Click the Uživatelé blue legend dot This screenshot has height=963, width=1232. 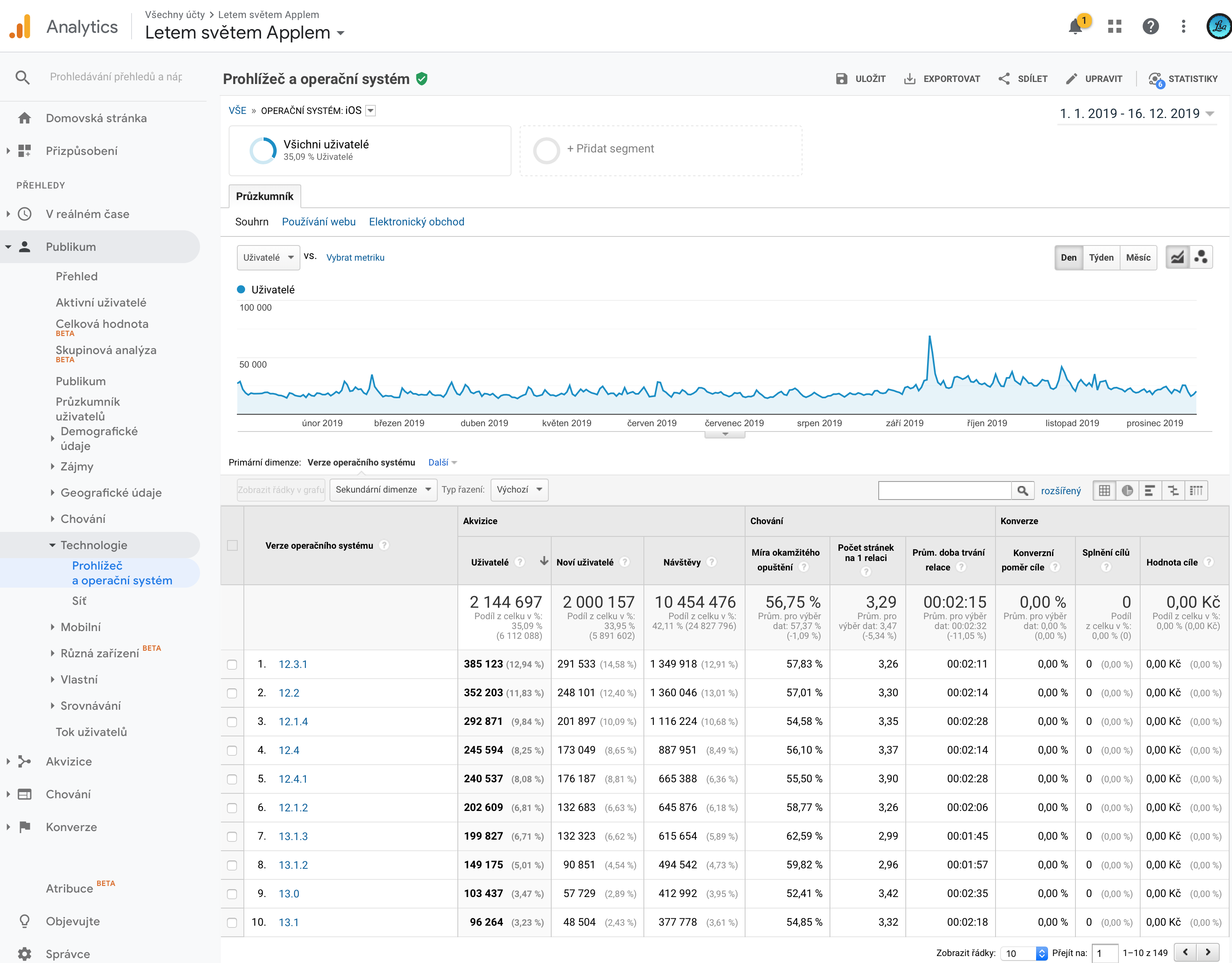click(241, 289)
